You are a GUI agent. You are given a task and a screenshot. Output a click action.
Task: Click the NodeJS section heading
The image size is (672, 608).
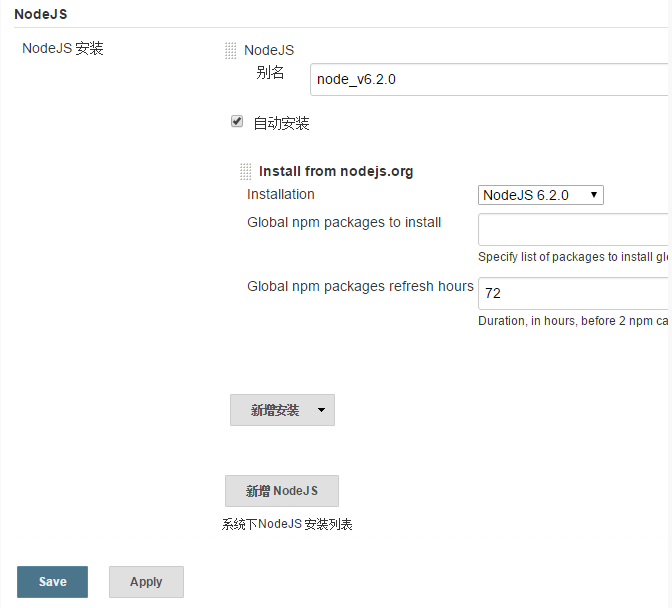click(x=41, y=14)
